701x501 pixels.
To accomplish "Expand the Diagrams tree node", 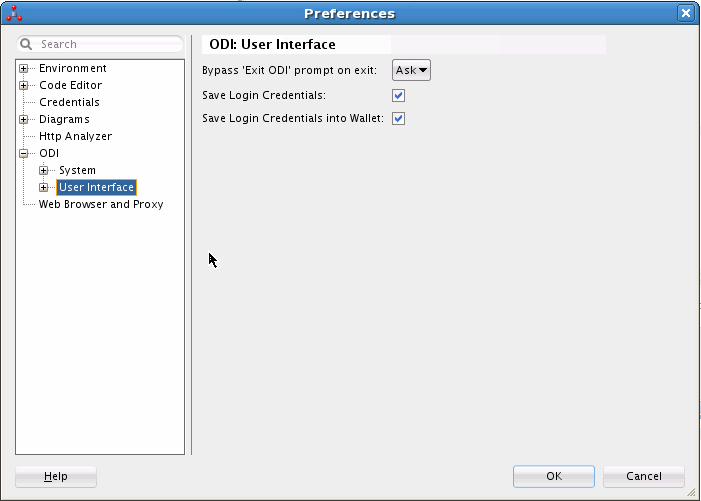I will (24, 119).
